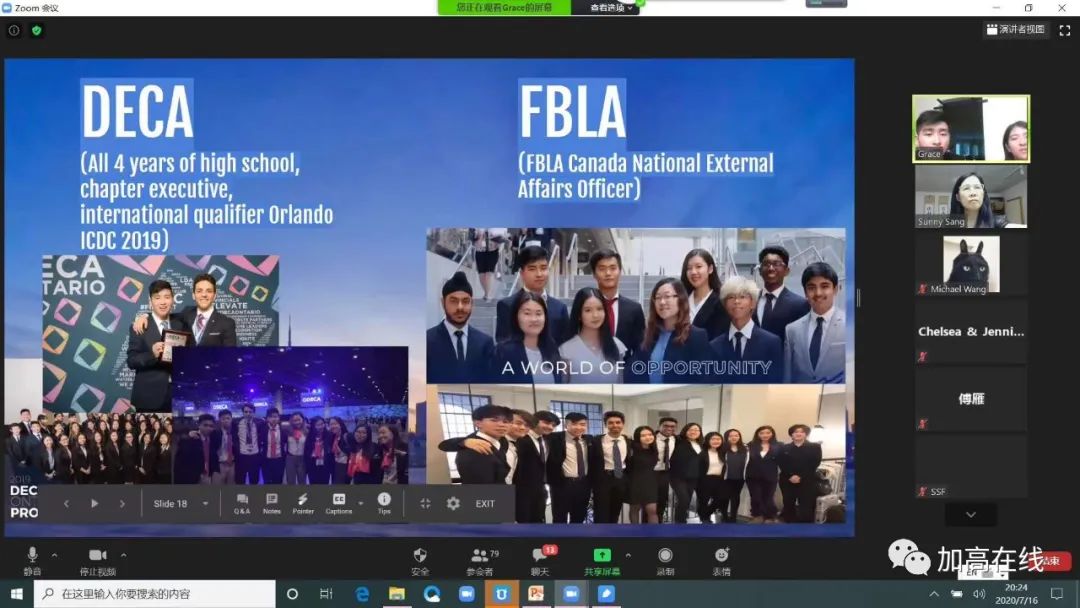Image resolution: width=1080 pixels, height=608 pixels.
Task: Click EXIT in slide toolbar
Action: (485, 504)
